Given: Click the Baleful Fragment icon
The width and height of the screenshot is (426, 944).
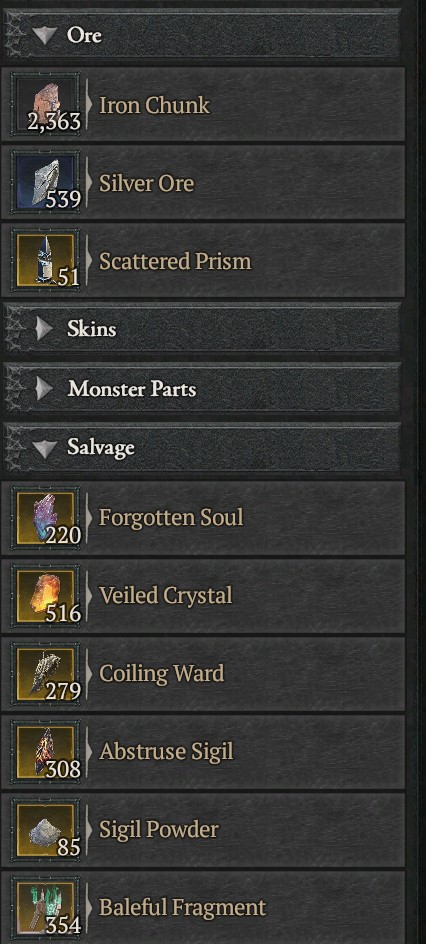Looking at the screenshot, I should click(45, 907).
